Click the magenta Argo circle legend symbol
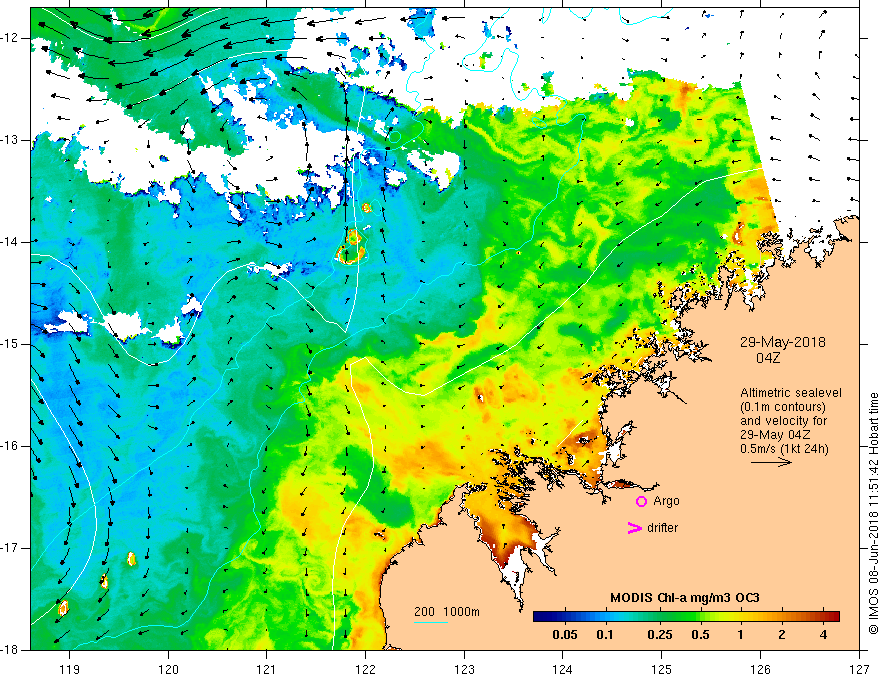 (641, 501)
